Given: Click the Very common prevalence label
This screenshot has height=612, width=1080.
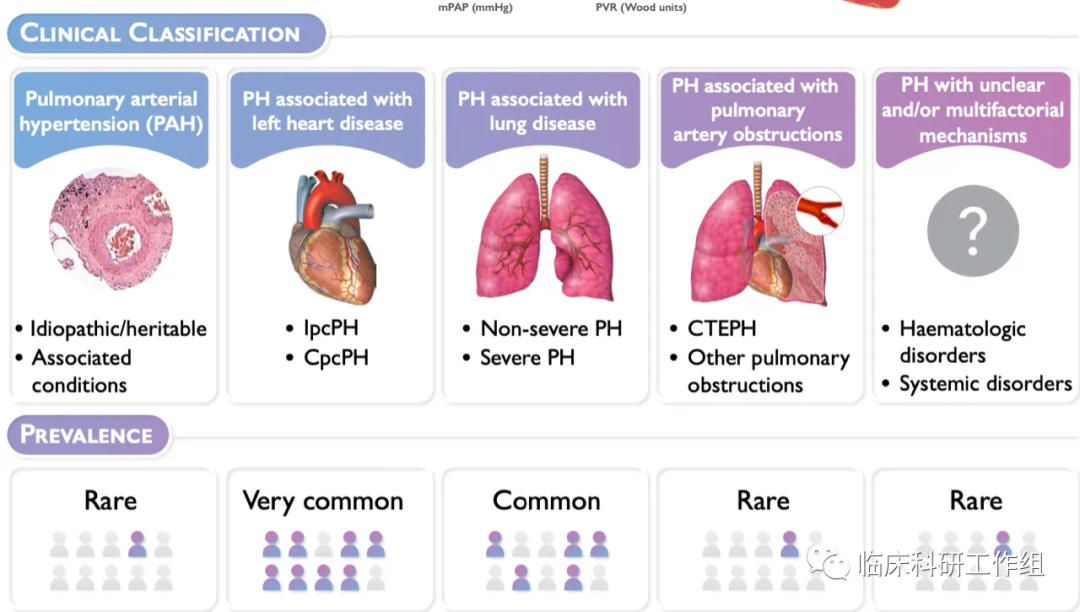Looking at the screenshot, I should pyautogui.click(x=323, y=501).
